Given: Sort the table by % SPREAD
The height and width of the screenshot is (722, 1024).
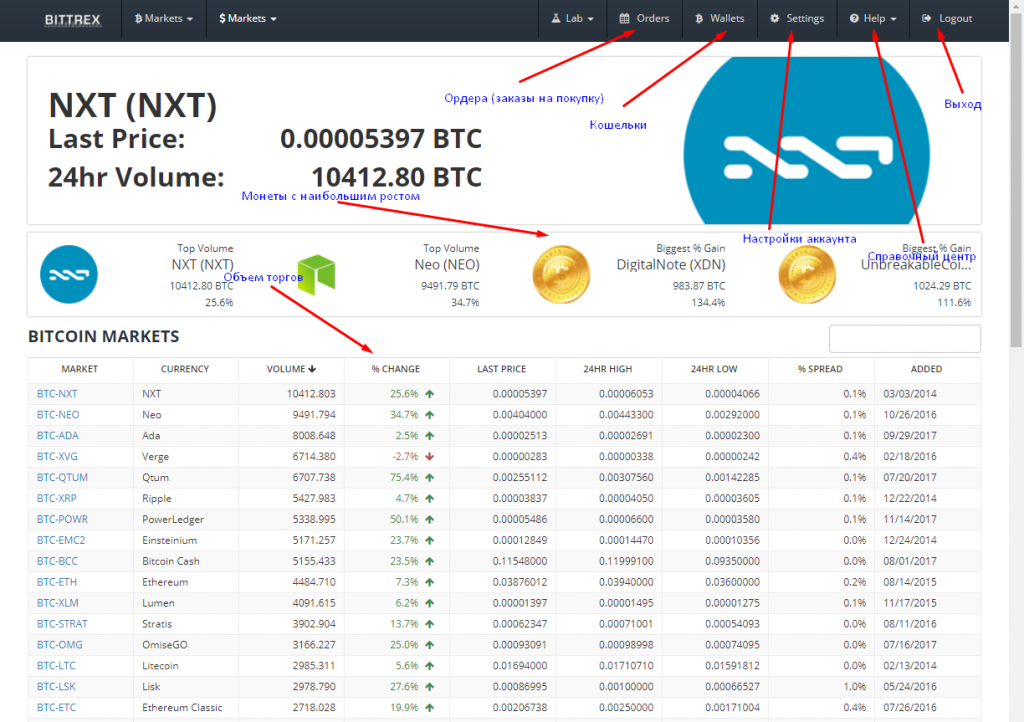Looking at the screenshot, I should point(820,369).
